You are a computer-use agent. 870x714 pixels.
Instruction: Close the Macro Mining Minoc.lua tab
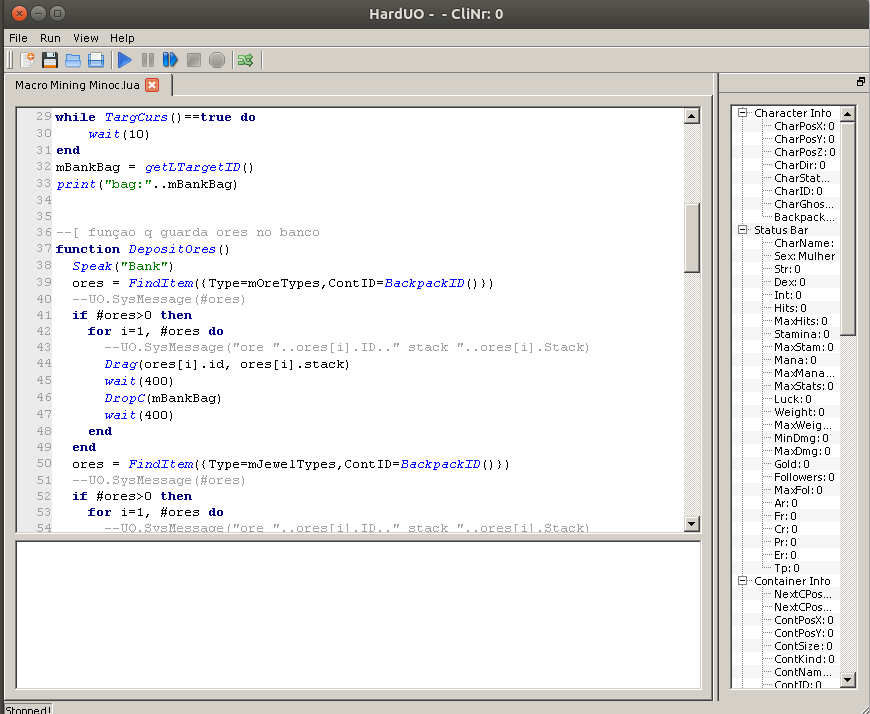point(152,85)
